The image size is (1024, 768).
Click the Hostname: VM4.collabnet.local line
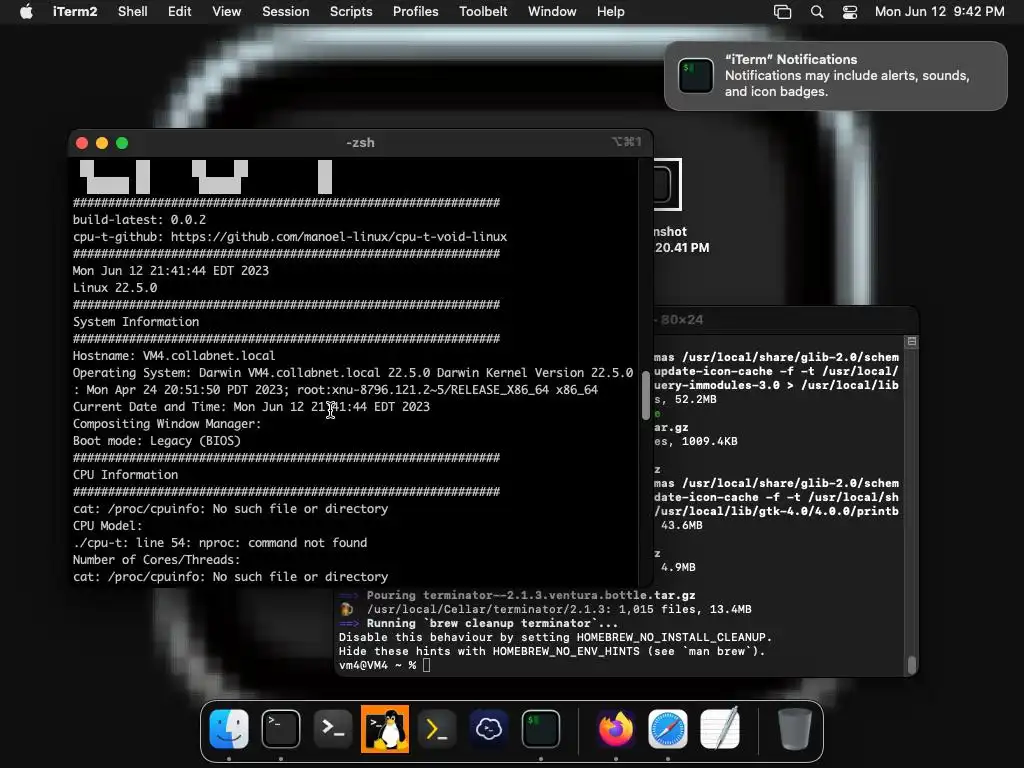click(174, 356)
